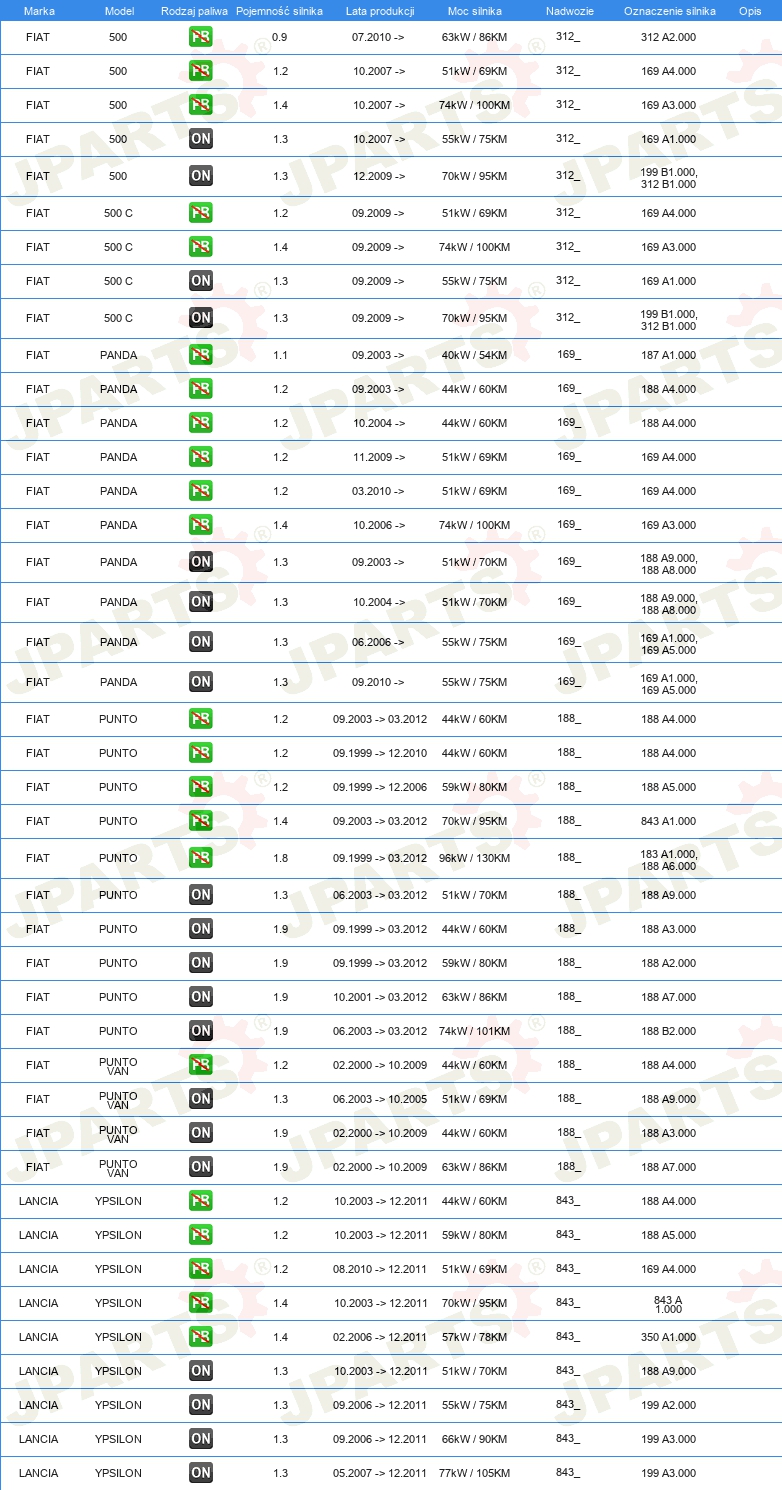Click production range 06.2003 -> 10.2005
Image resolution: width=782 pixels, height=1490 pixels.
click(x=380, y=1099)
